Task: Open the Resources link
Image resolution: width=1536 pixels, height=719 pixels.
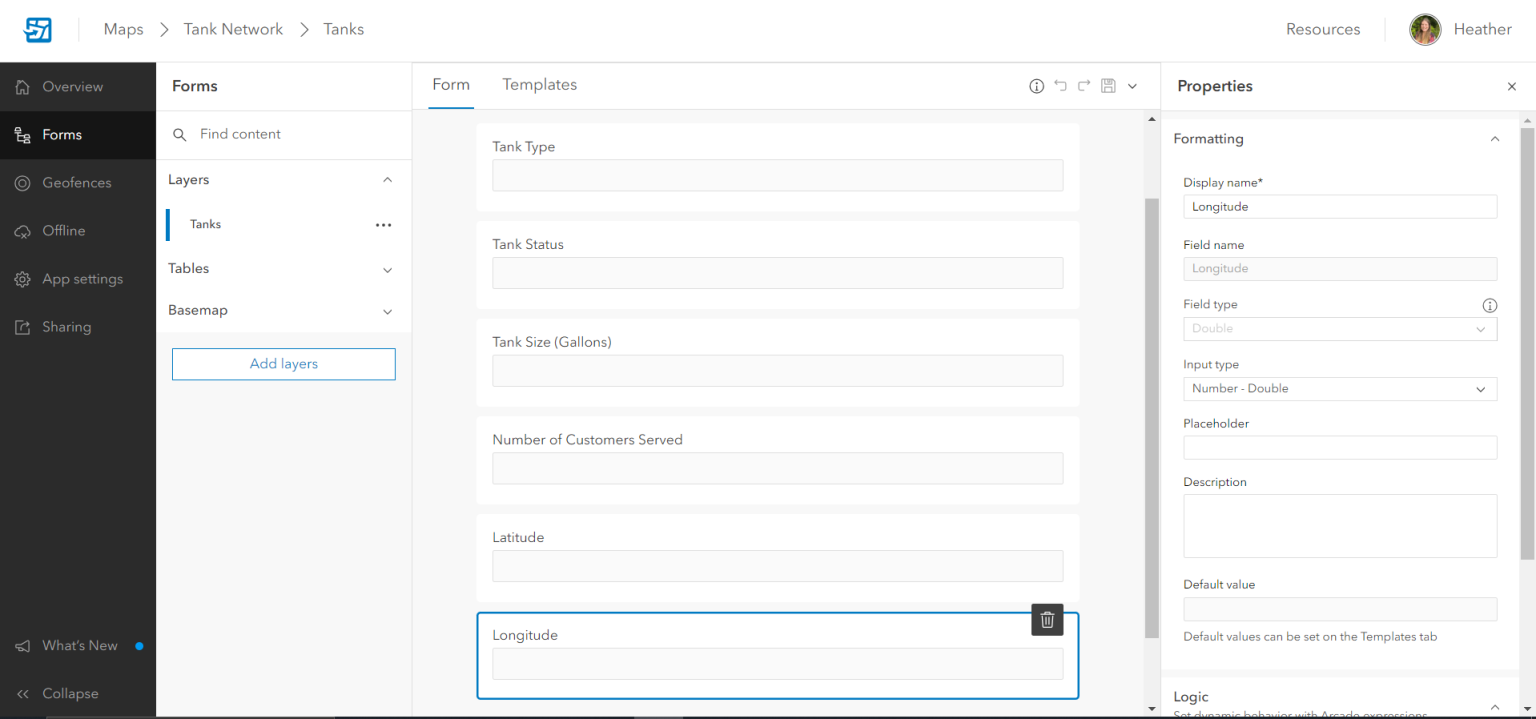Action: 1322,29
